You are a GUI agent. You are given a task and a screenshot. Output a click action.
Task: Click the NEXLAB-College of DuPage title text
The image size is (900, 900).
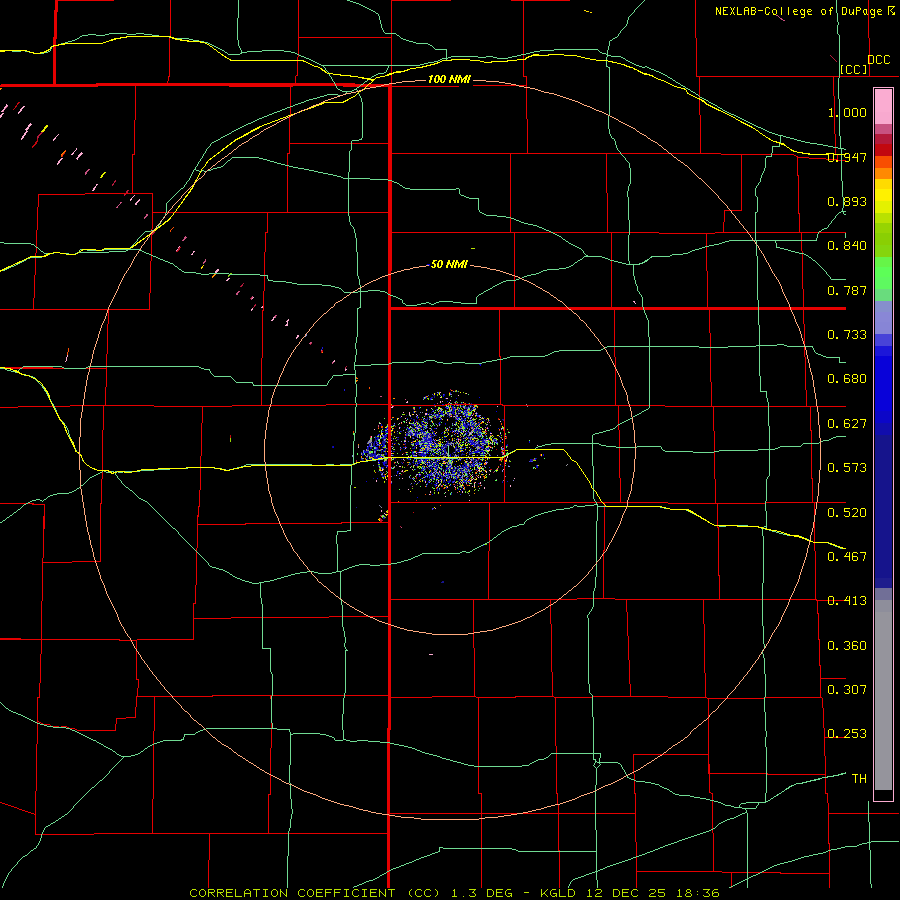[x=799, y=11]
